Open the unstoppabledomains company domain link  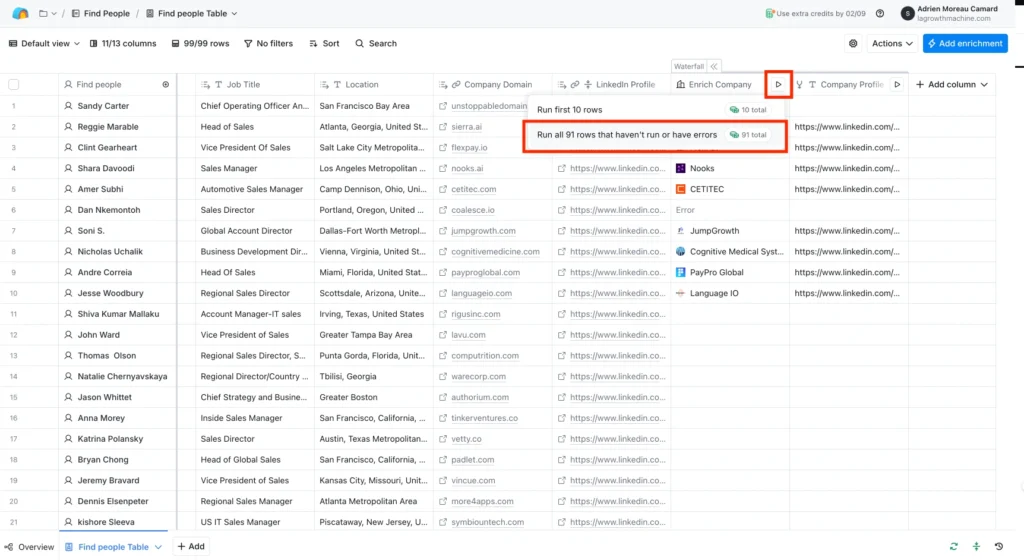tap(488, 106)
